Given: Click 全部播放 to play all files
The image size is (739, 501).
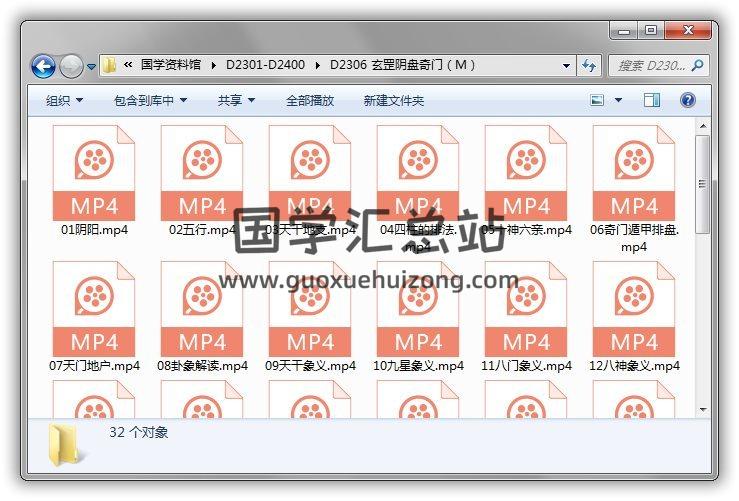Looking at the screenshot, I should tap(310, 100).
